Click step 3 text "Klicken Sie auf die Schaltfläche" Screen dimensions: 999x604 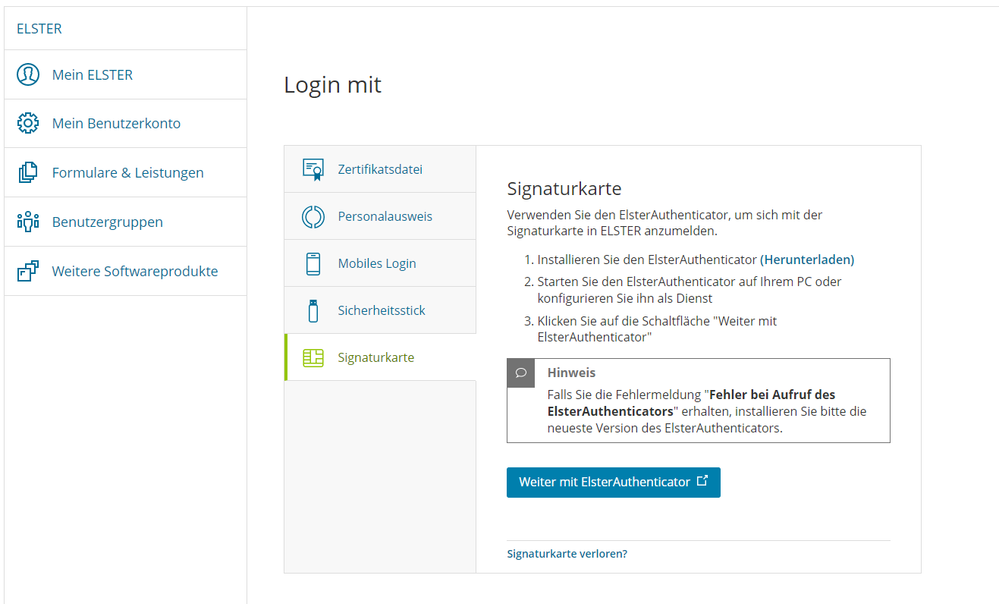click(624, 321)
